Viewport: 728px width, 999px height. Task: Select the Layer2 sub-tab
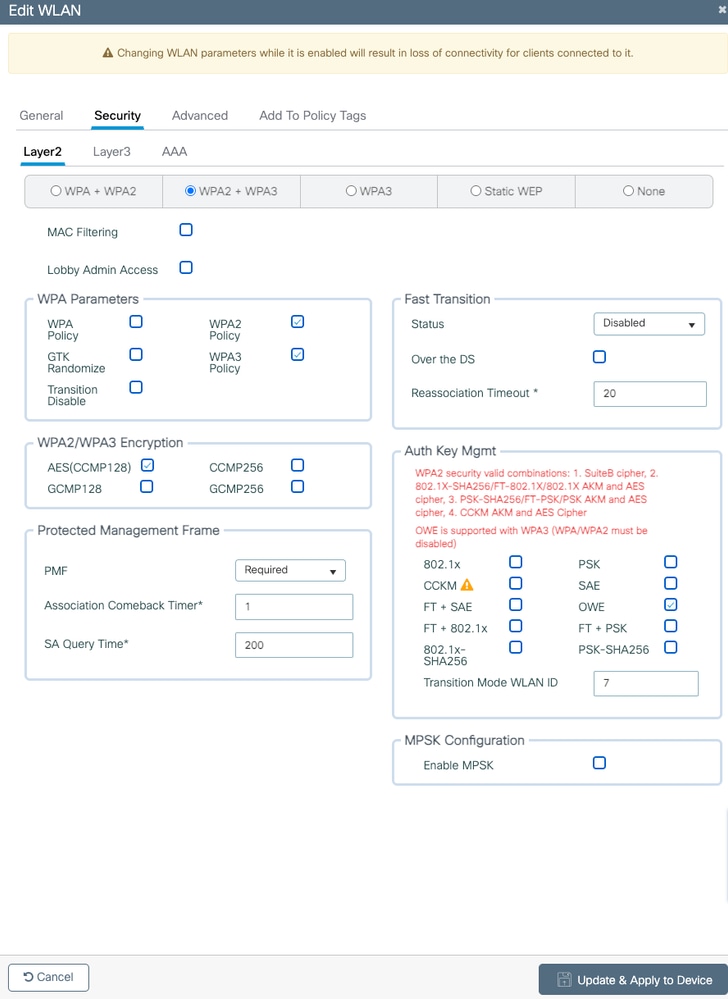pos(43,152)
